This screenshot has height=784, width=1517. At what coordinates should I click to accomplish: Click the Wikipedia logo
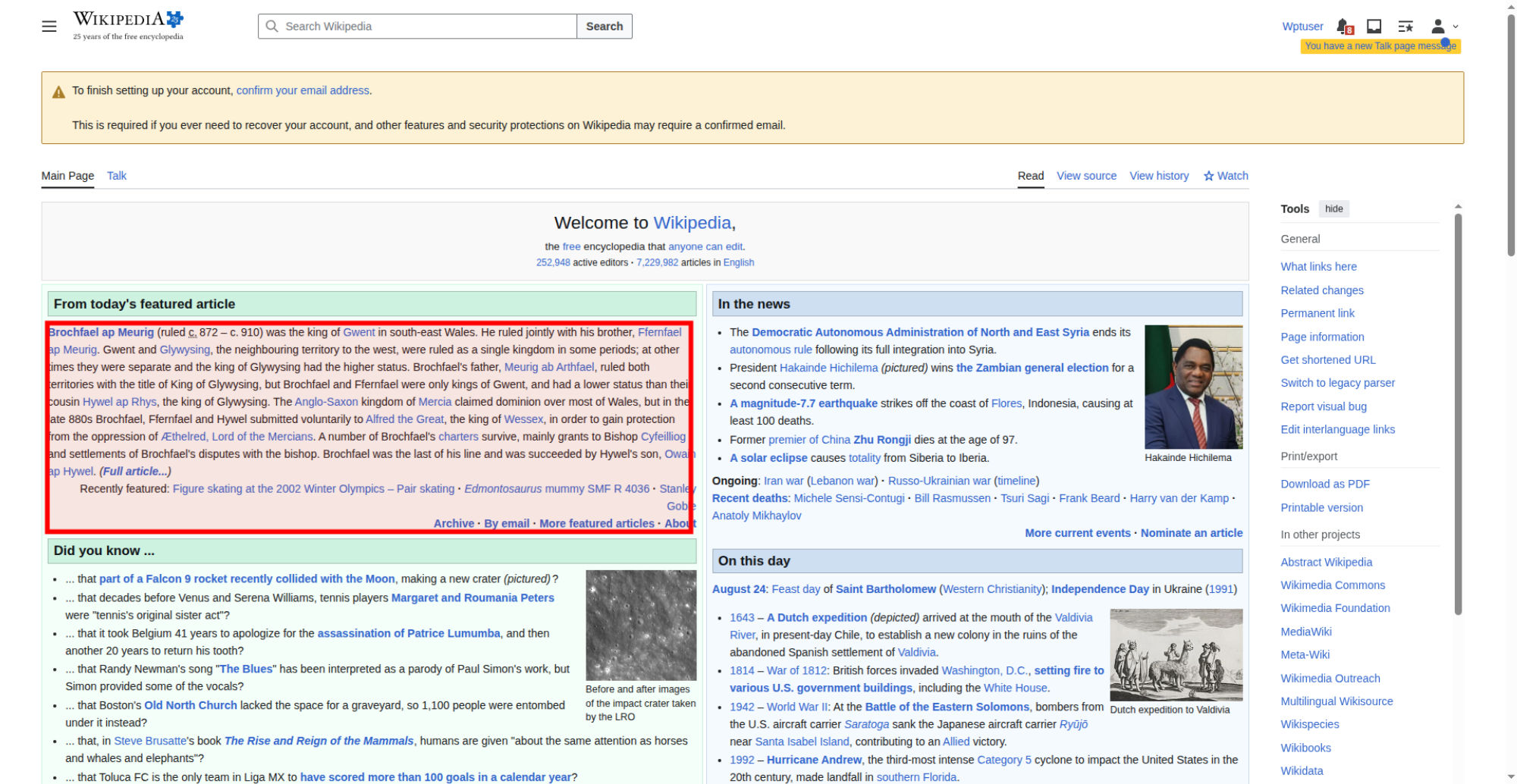[x=128, y=25]
